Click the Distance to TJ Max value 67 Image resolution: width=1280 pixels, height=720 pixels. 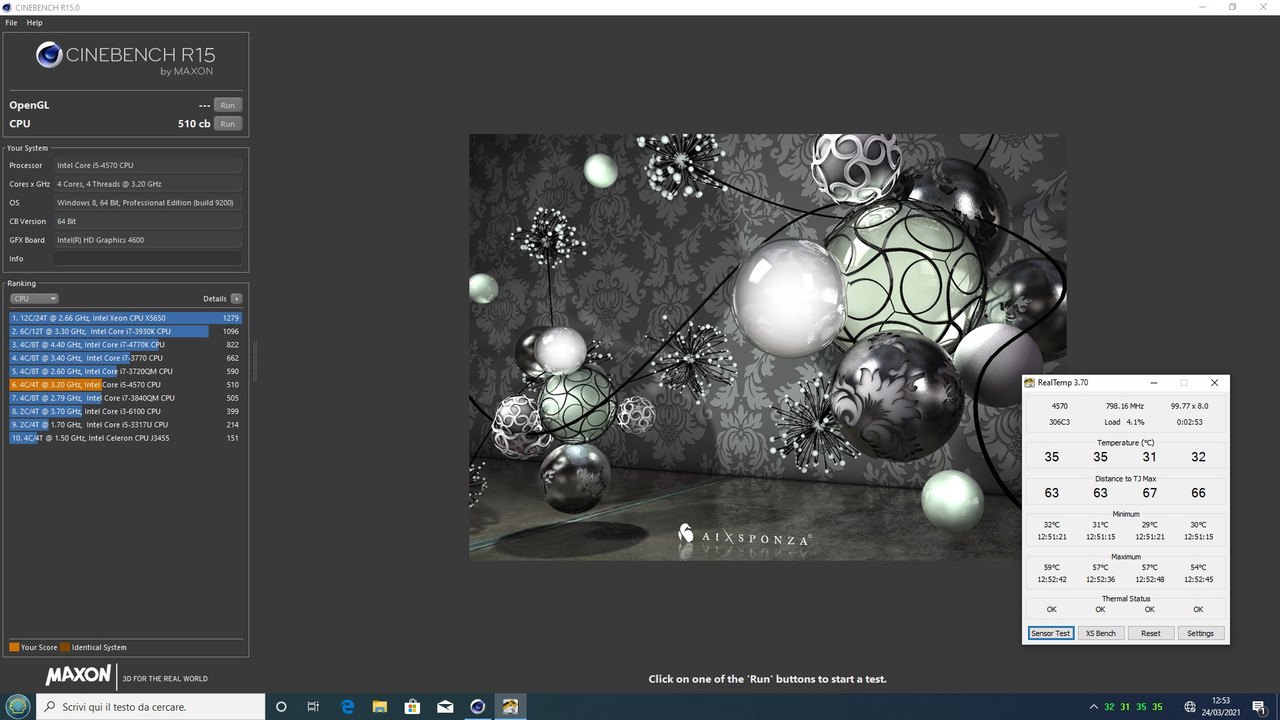[x=1149, y=493]
